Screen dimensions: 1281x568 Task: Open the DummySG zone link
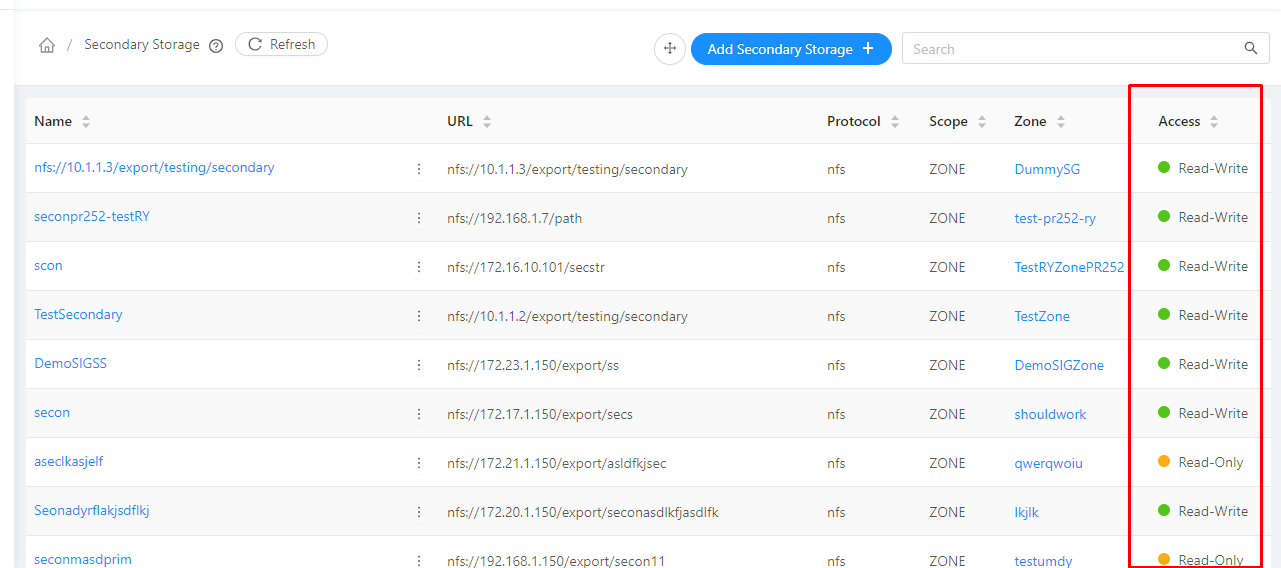[x=1047, y=169]
